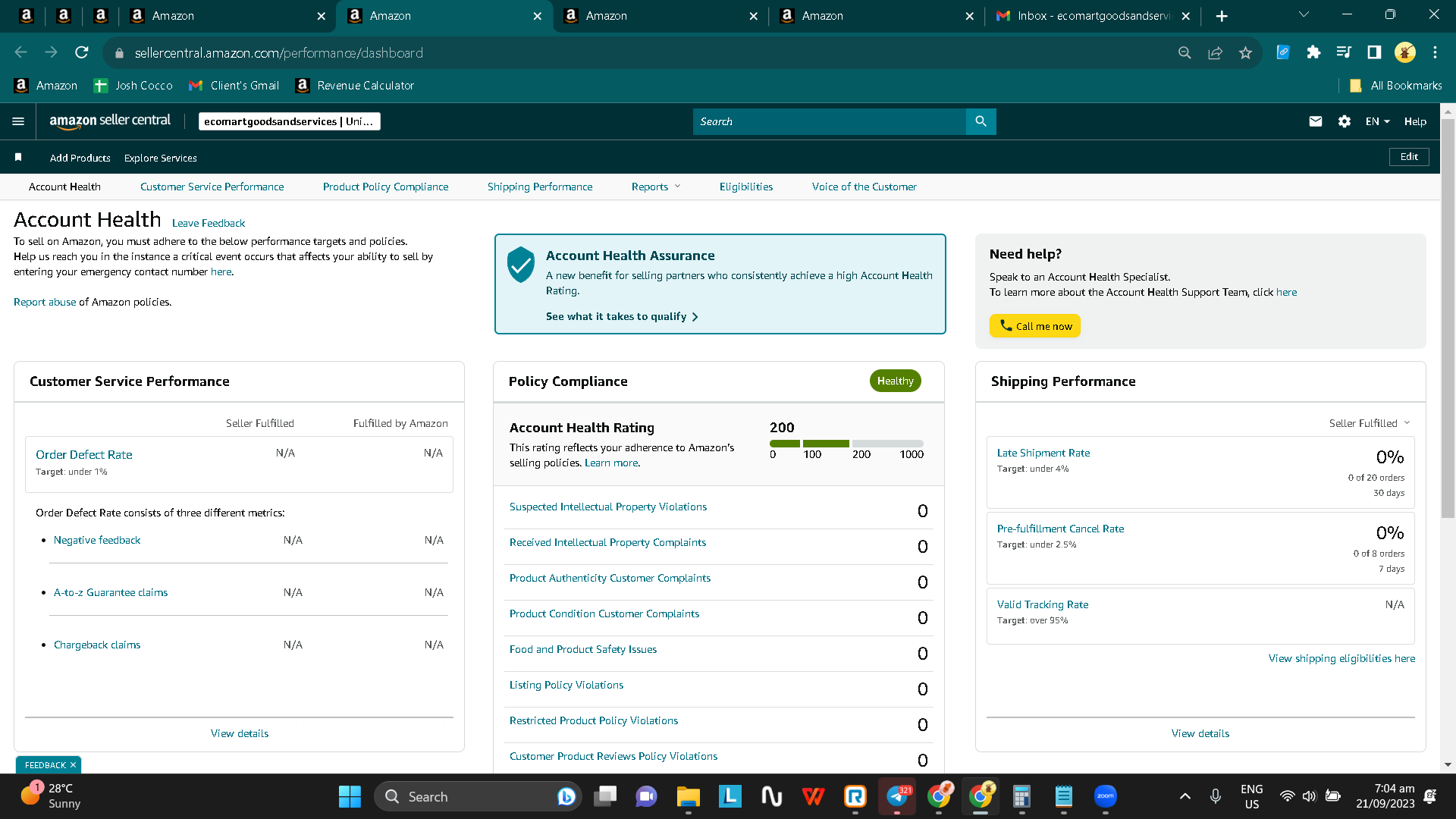Viewport: 1456px width, 819px height.
Task: Click the Edit button in the navigation bar
Action: tap(1409, 157)
